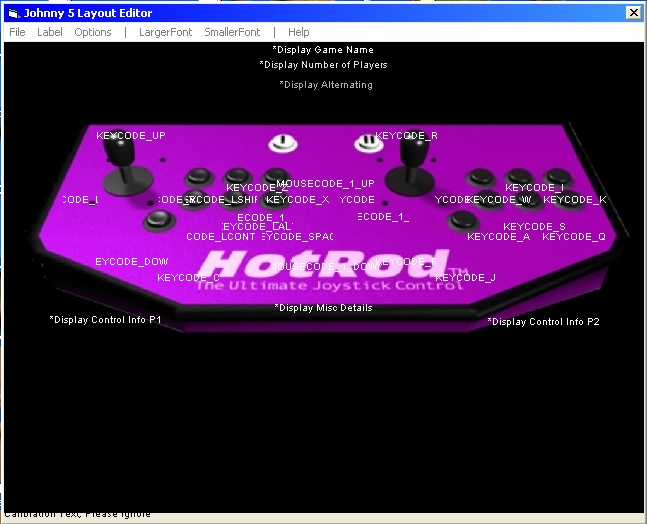Open the Label menu

[50, 32]
